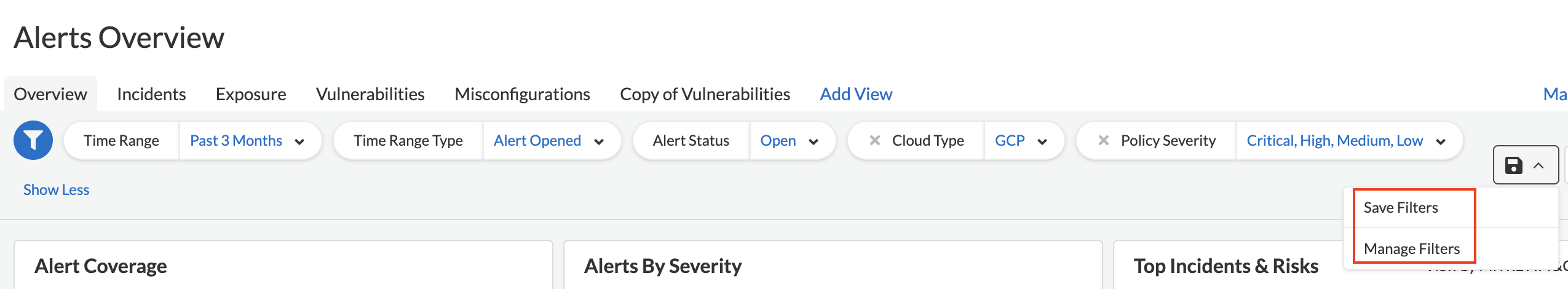
Task: Choose Save Filters from the menu
Action: click(1401, 208)
